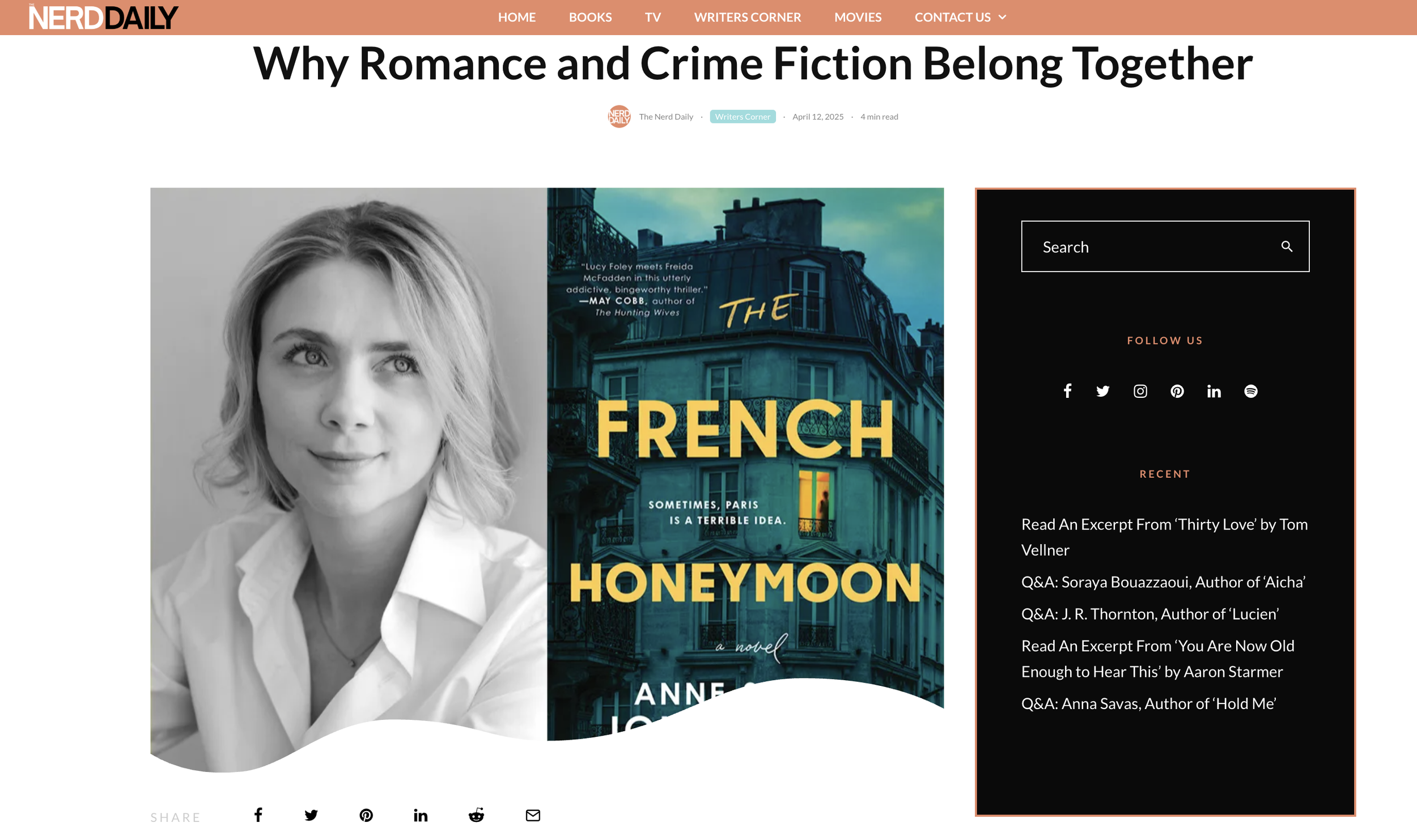Open the Books menu item
Screen dimensions: 1417x840
click(x=590, y=17)
